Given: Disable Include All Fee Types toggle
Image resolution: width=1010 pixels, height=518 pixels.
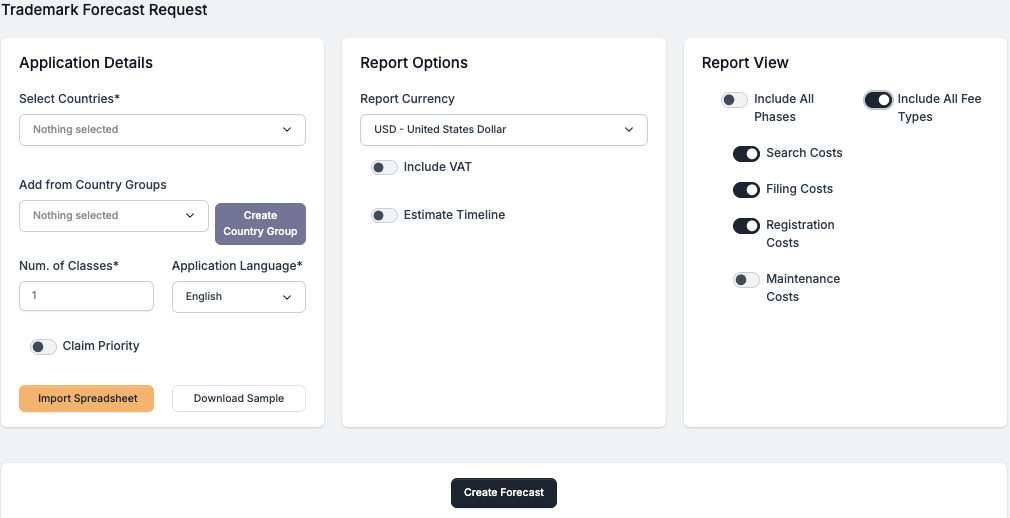Looking at the screenshot, I should click(878, 100).
